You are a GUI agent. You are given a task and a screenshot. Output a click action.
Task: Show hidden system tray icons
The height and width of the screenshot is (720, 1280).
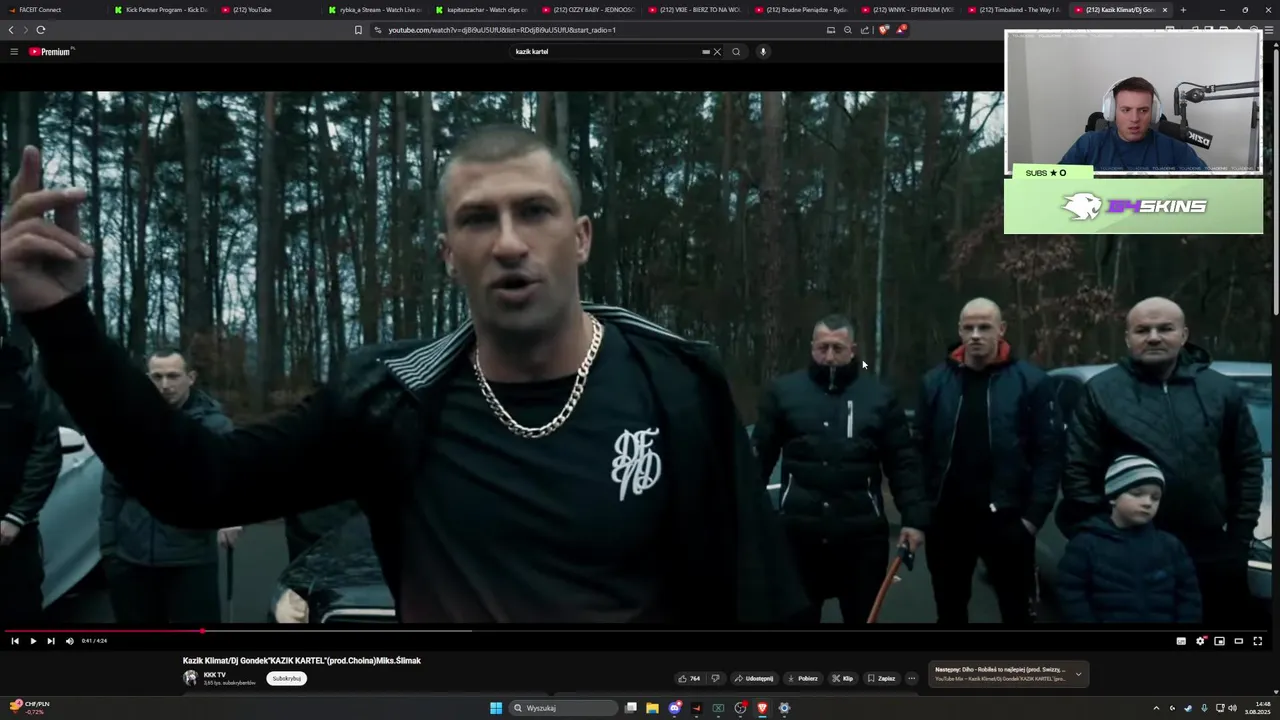pos(1157,708)
